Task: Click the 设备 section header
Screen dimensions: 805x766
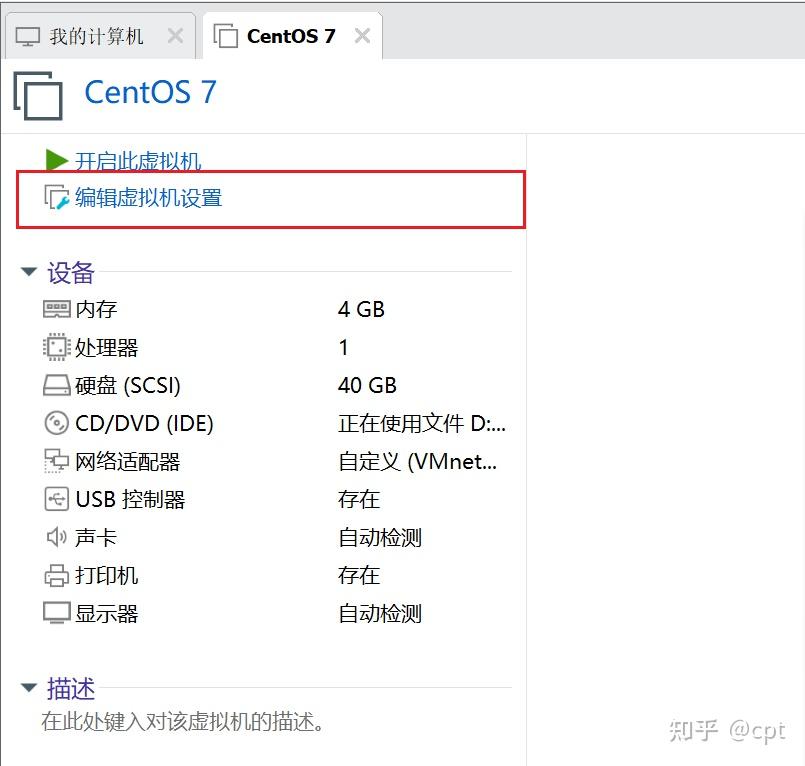Action: (71, 272)
